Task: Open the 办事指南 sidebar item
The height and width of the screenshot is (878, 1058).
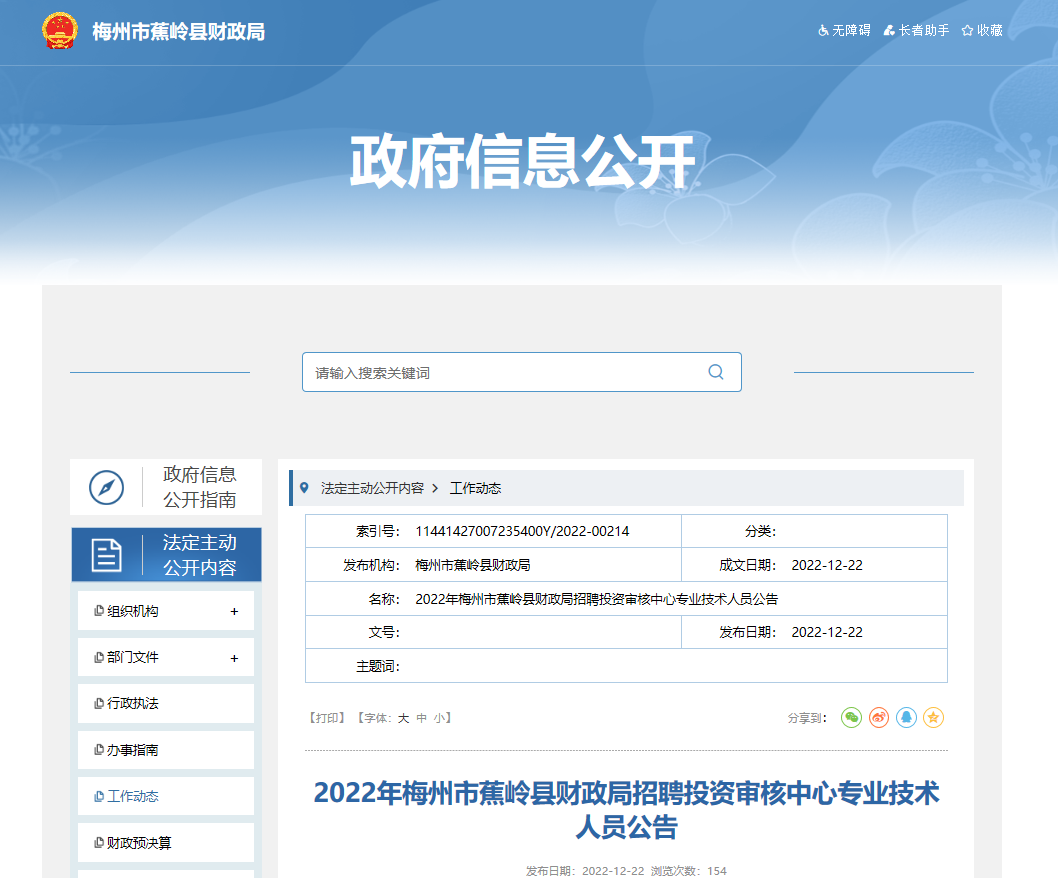Action: [x=133, y=750]
